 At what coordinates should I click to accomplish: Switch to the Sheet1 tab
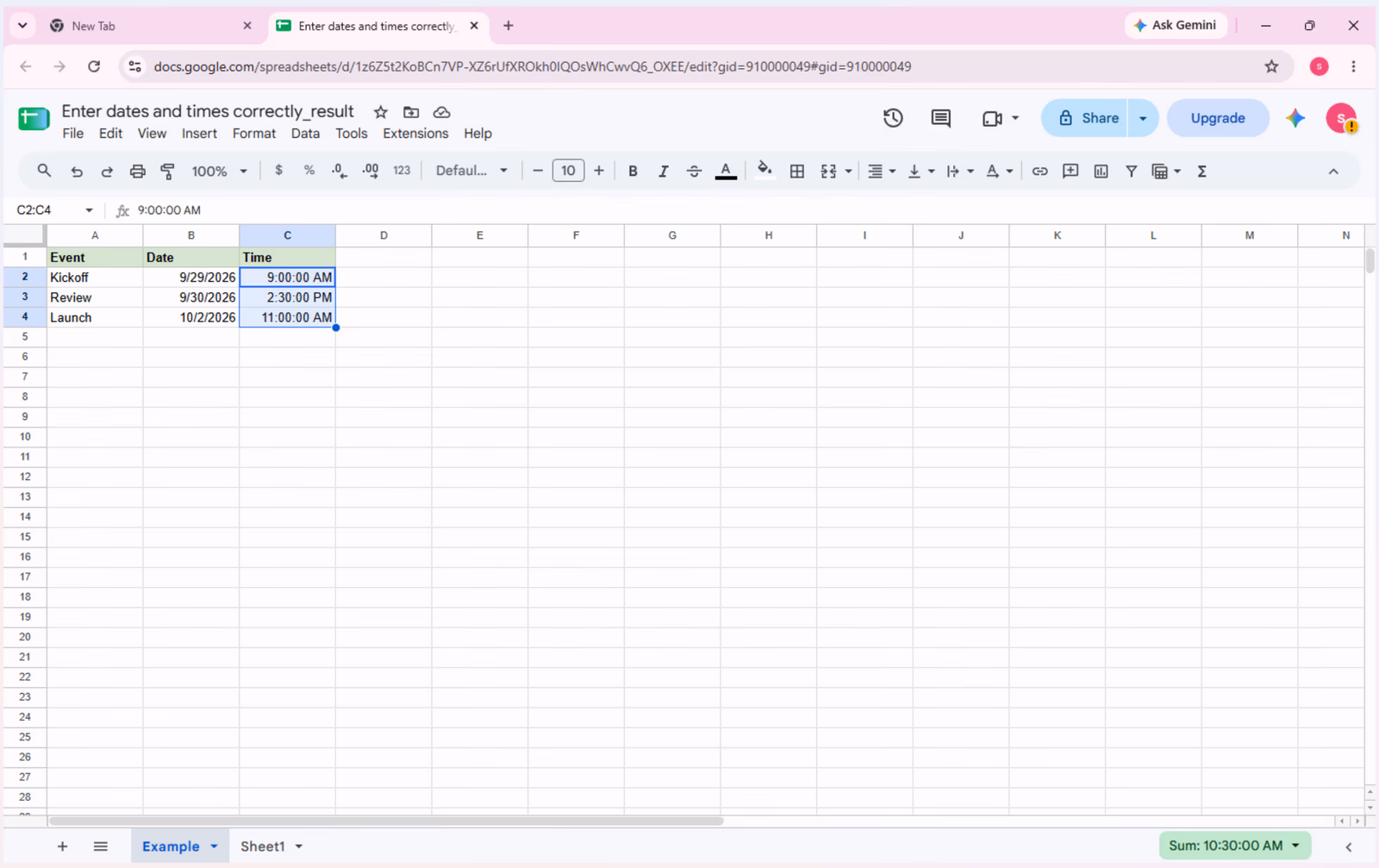[x=262, y=846]
